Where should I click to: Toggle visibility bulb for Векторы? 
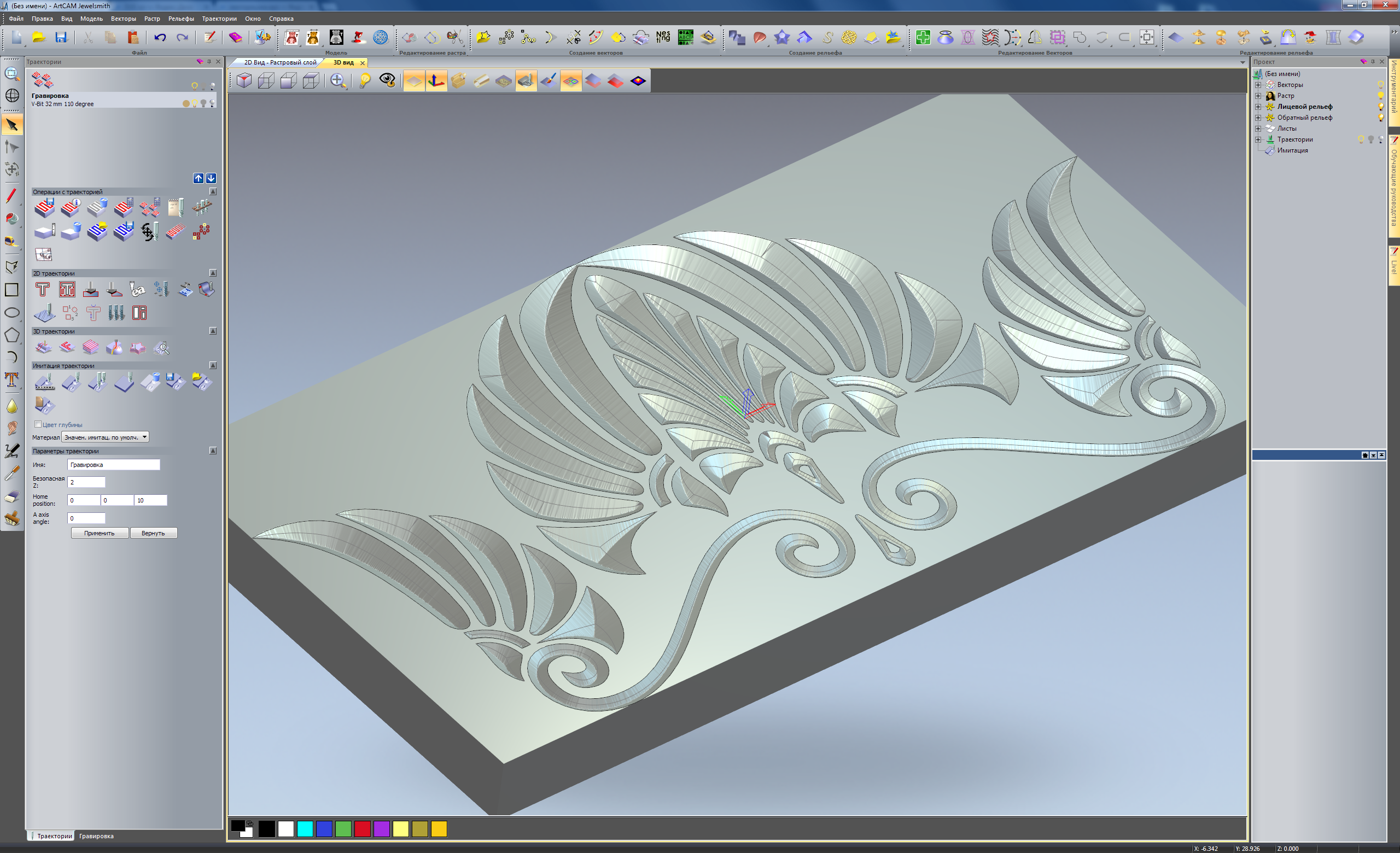(x=1380, y=85)
